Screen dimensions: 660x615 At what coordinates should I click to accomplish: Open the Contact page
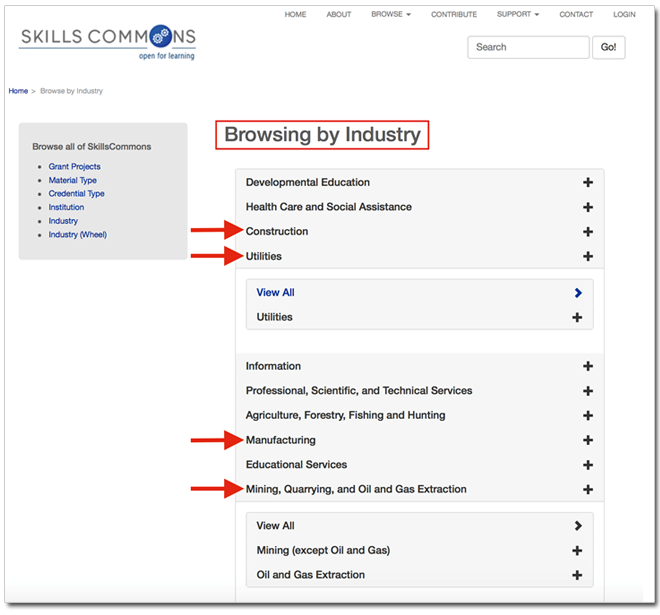[576, 14]
